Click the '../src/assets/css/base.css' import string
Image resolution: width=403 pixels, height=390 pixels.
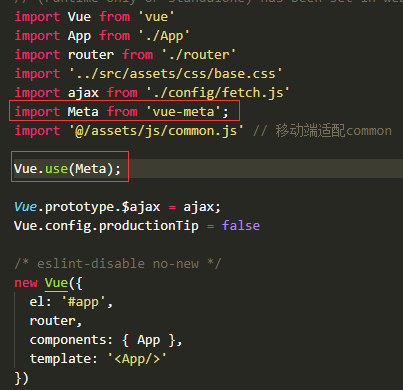(x=176, y=74)
